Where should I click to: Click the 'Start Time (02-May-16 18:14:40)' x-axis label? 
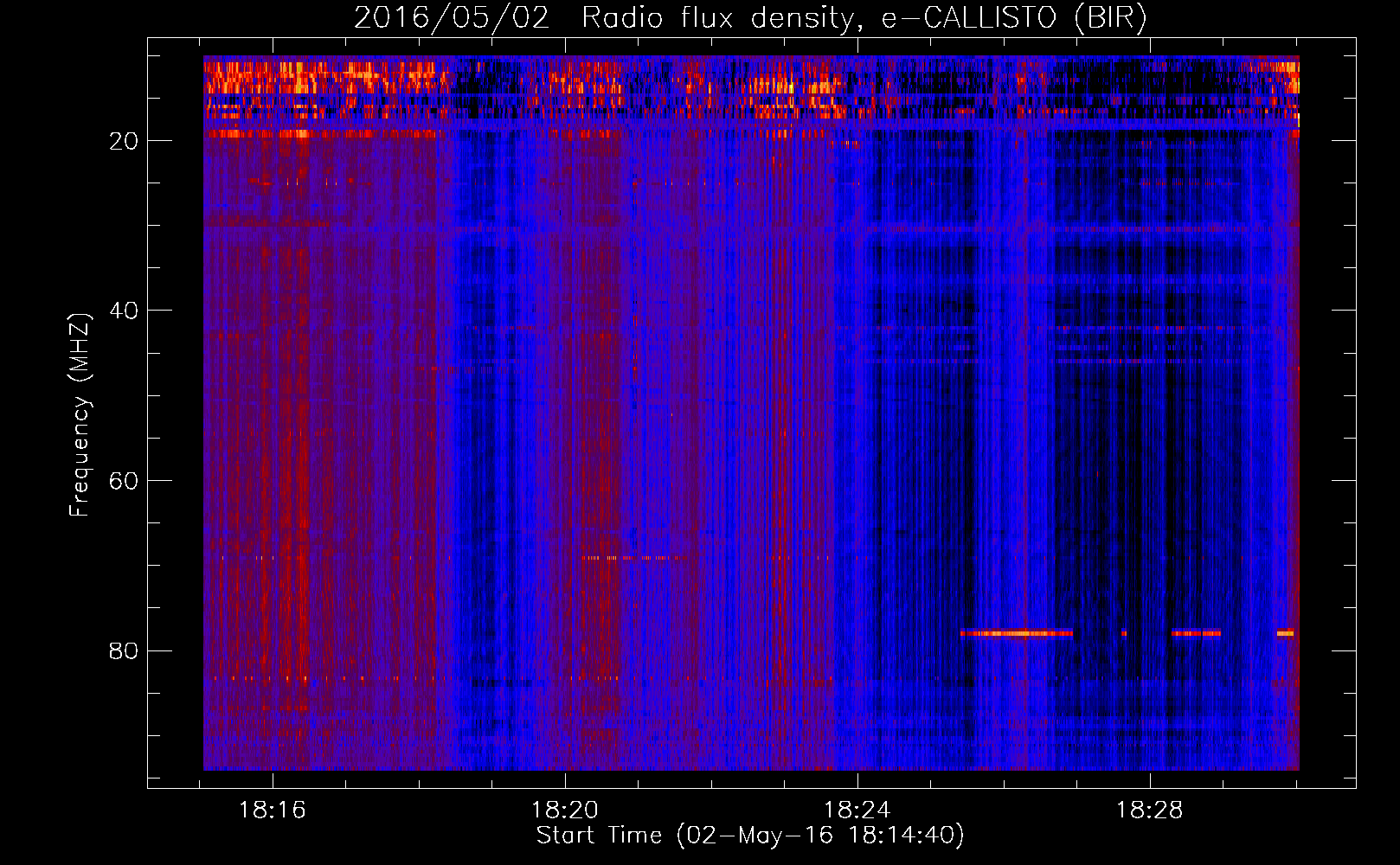pyautogui.click(x=750, y=836)
